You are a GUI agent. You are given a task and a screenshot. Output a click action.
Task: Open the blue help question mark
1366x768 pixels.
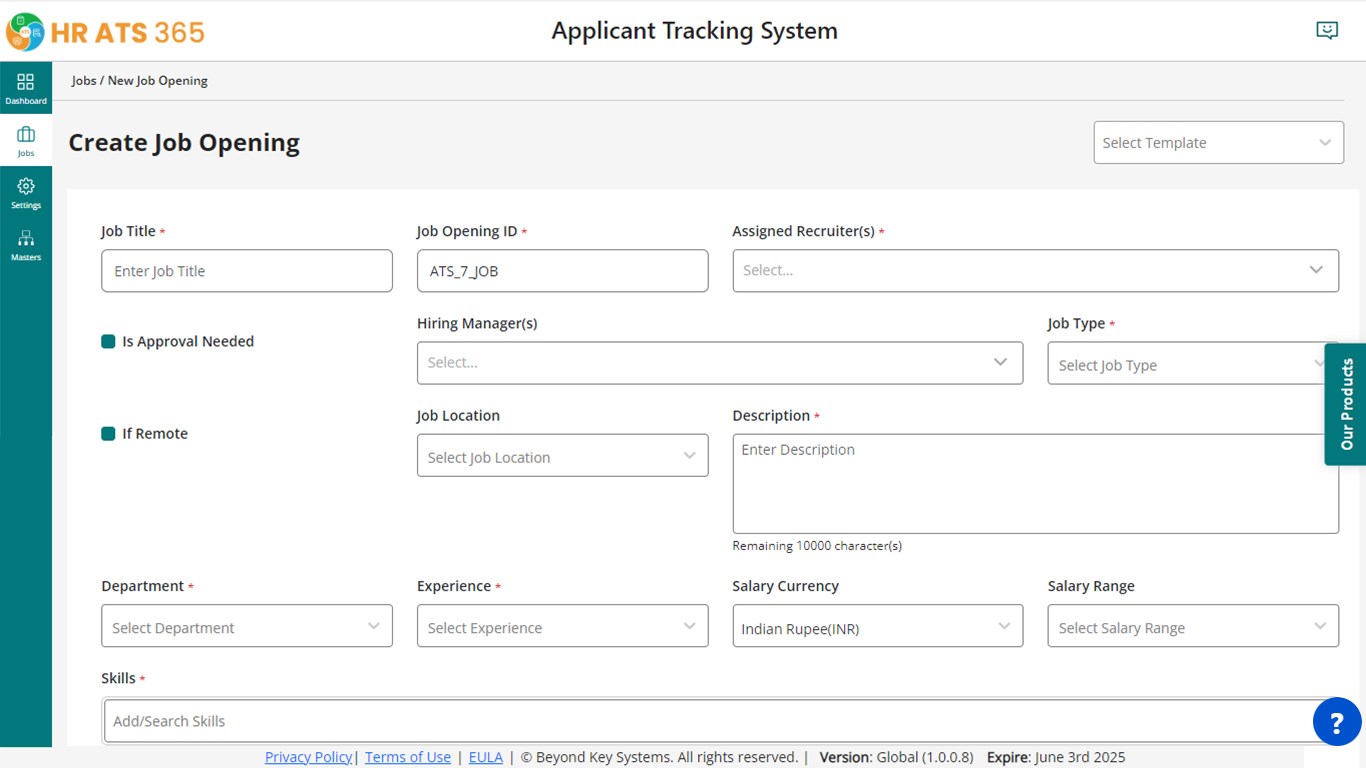click(x=1337, y=721)
